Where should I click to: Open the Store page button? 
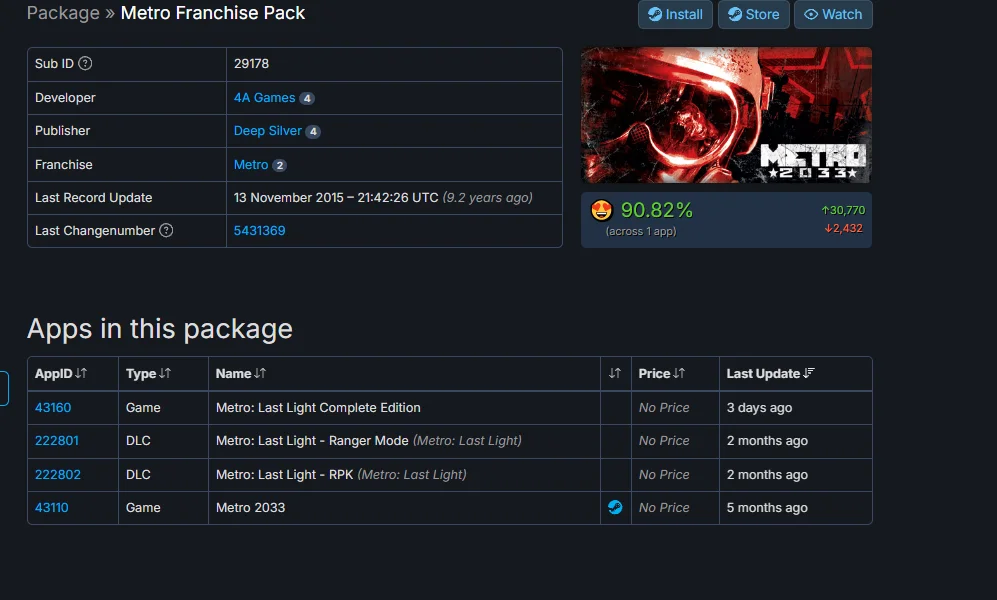[x=753, y=15]
